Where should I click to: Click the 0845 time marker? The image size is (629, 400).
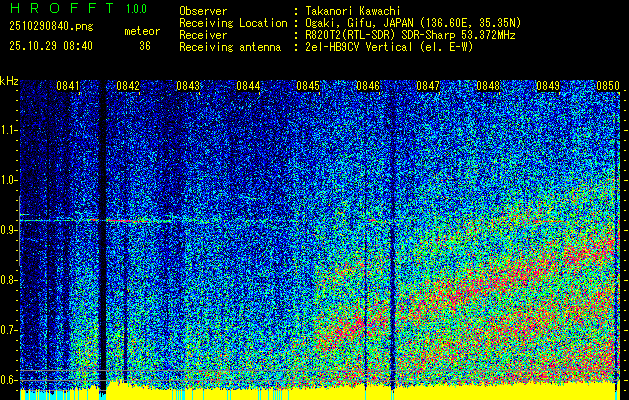point(308,86)
